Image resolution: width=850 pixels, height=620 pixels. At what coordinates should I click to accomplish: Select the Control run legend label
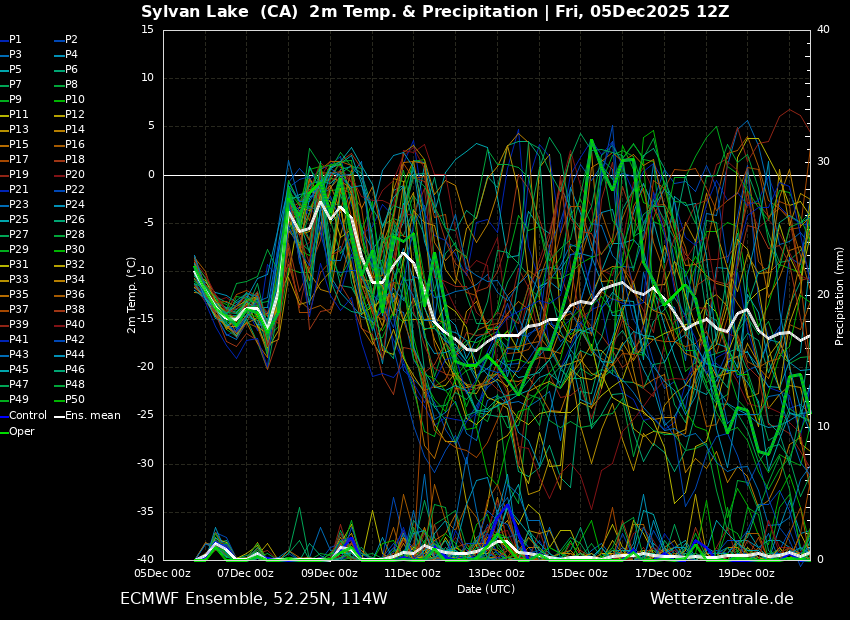tap(27, 415)
